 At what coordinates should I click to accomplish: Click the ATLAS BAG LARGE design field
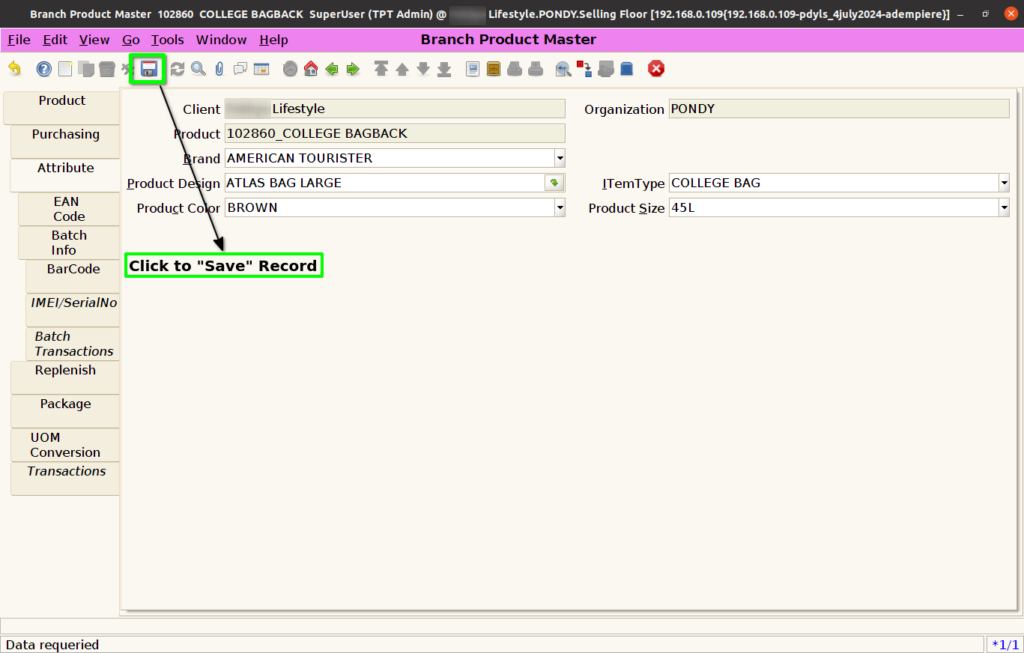coord(385,183)
